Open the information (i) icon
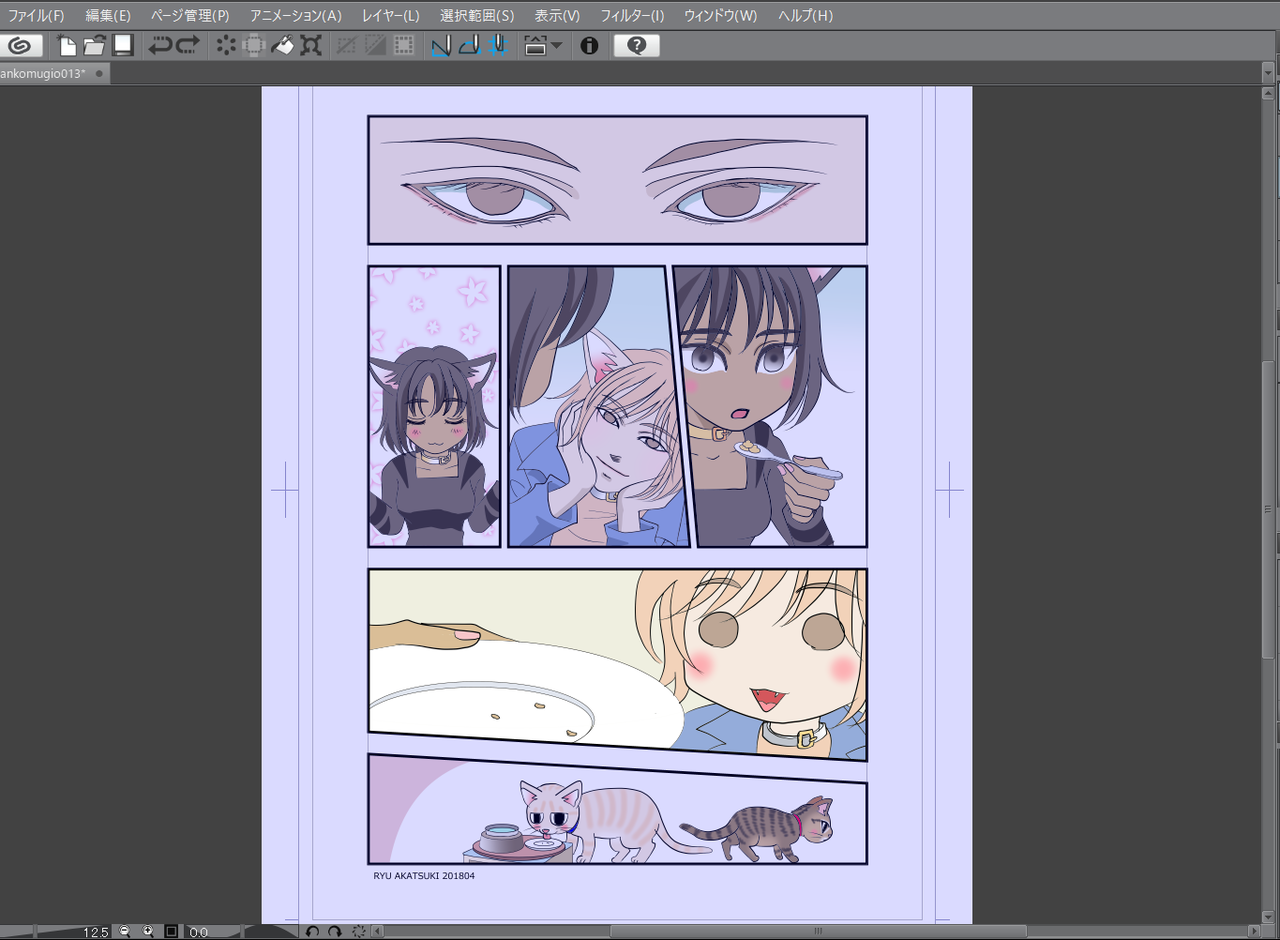The width and height of the screenshot is (1280, 940). click(x=589, y=46)
